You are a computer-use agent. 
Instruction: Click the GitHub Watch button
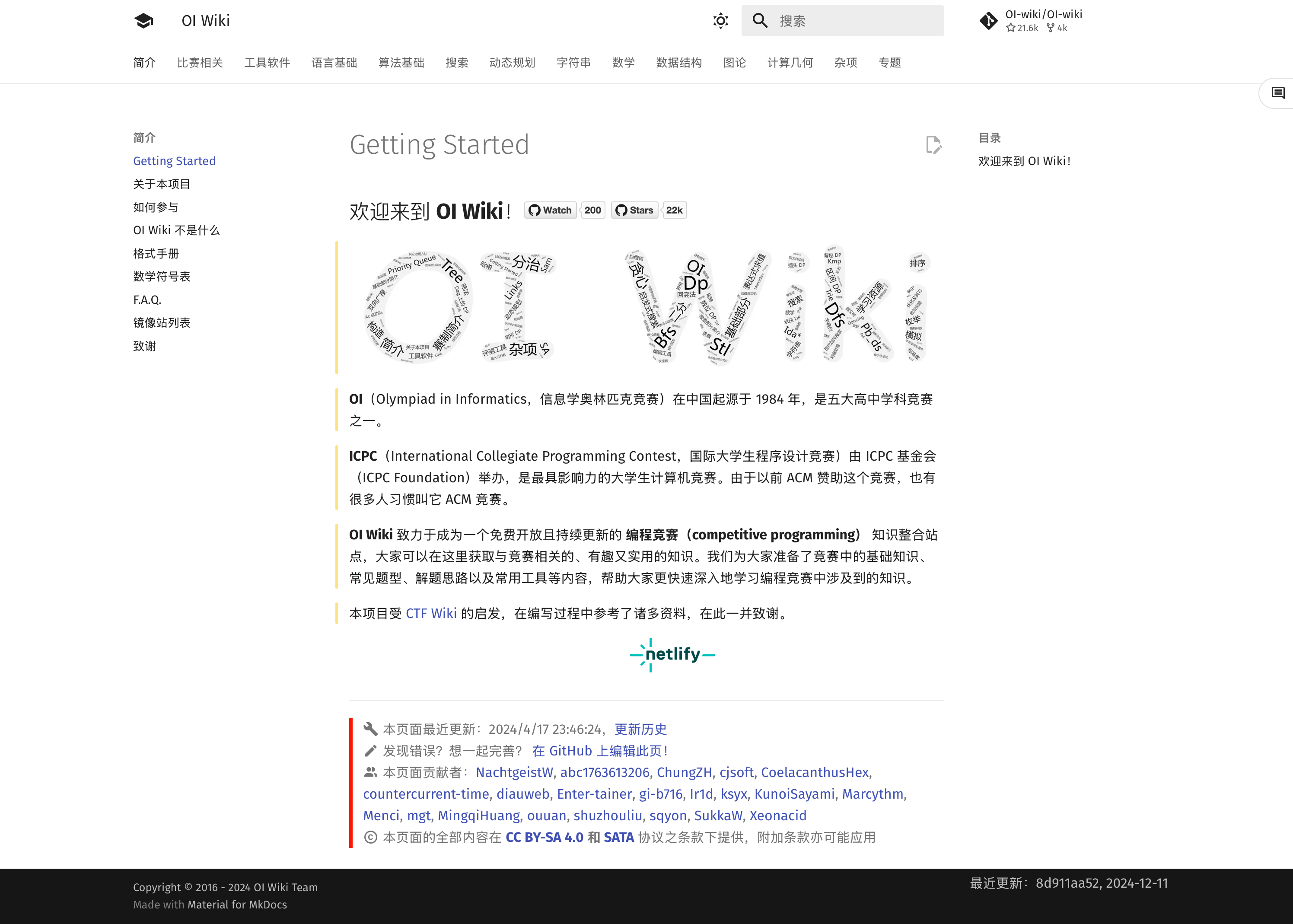point(550,210)
